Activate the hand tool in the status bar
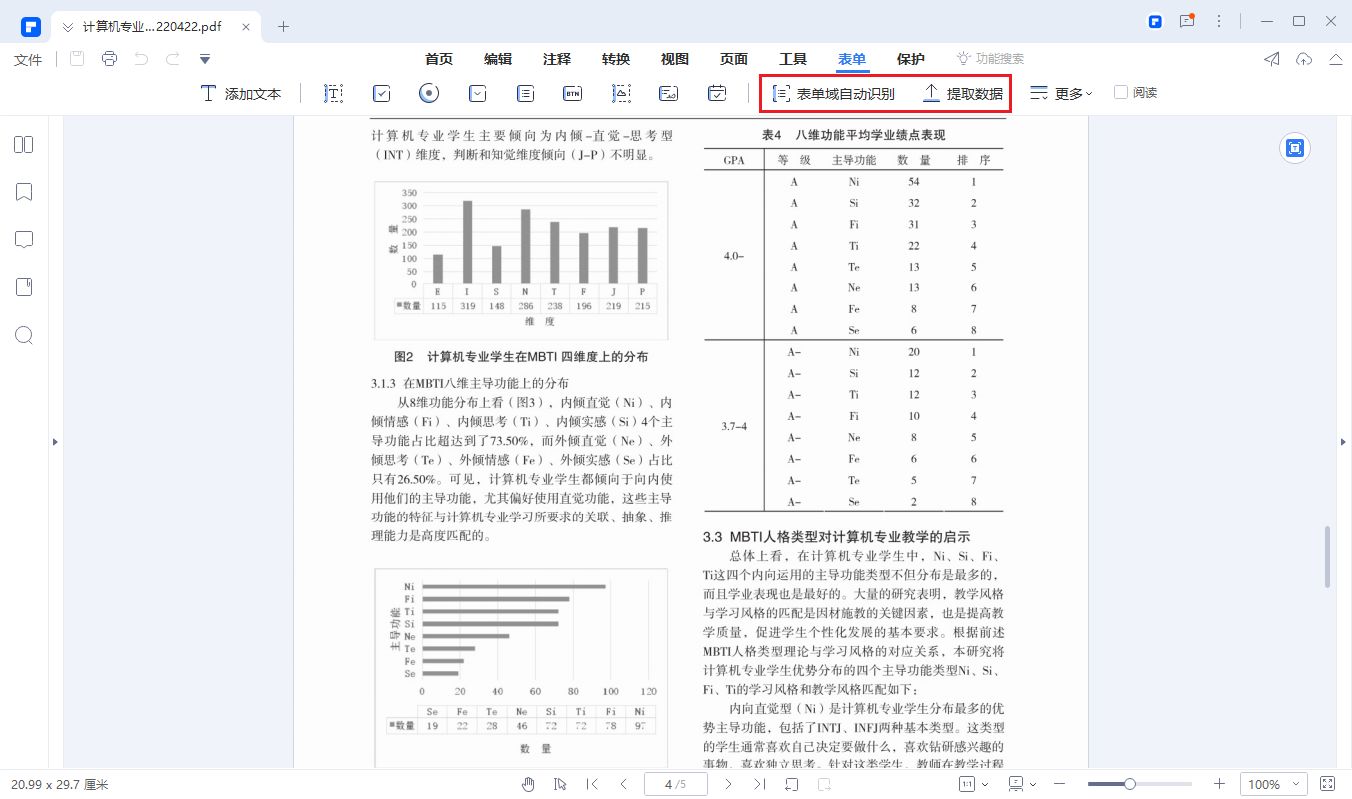 pos(528,784)
